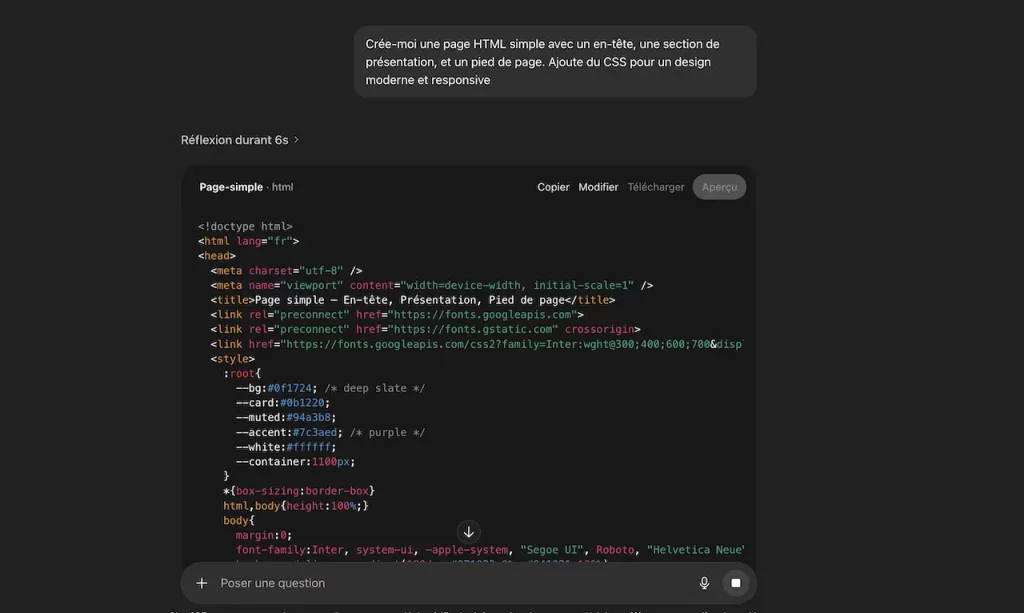Switch to the Aperçu preview mode
Screen dimensions: 1024x613
(719, 187)
